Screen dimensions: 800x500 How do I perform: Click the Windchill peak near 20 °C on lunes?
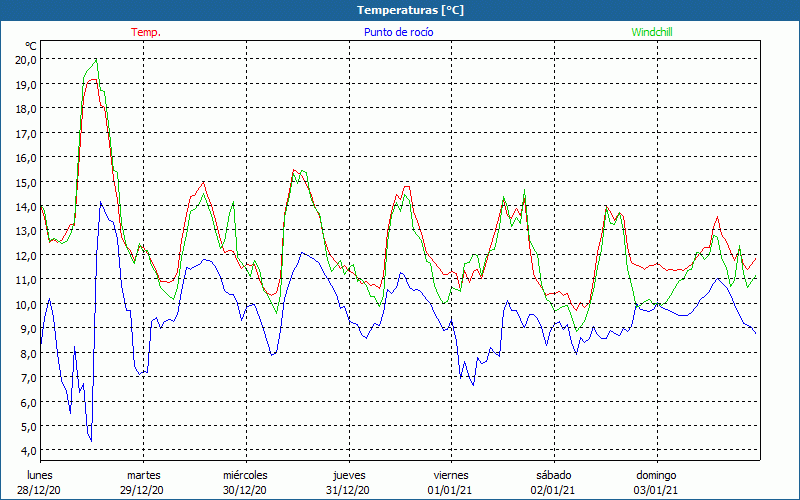96,61
